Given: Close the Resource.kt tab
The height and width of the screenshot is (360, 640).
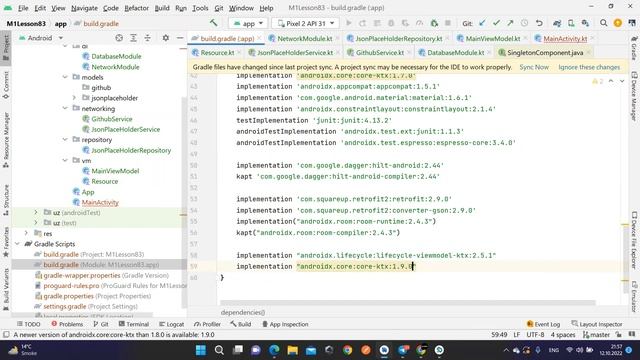Looking at the screenshot, I should click(x=239, y=53).
